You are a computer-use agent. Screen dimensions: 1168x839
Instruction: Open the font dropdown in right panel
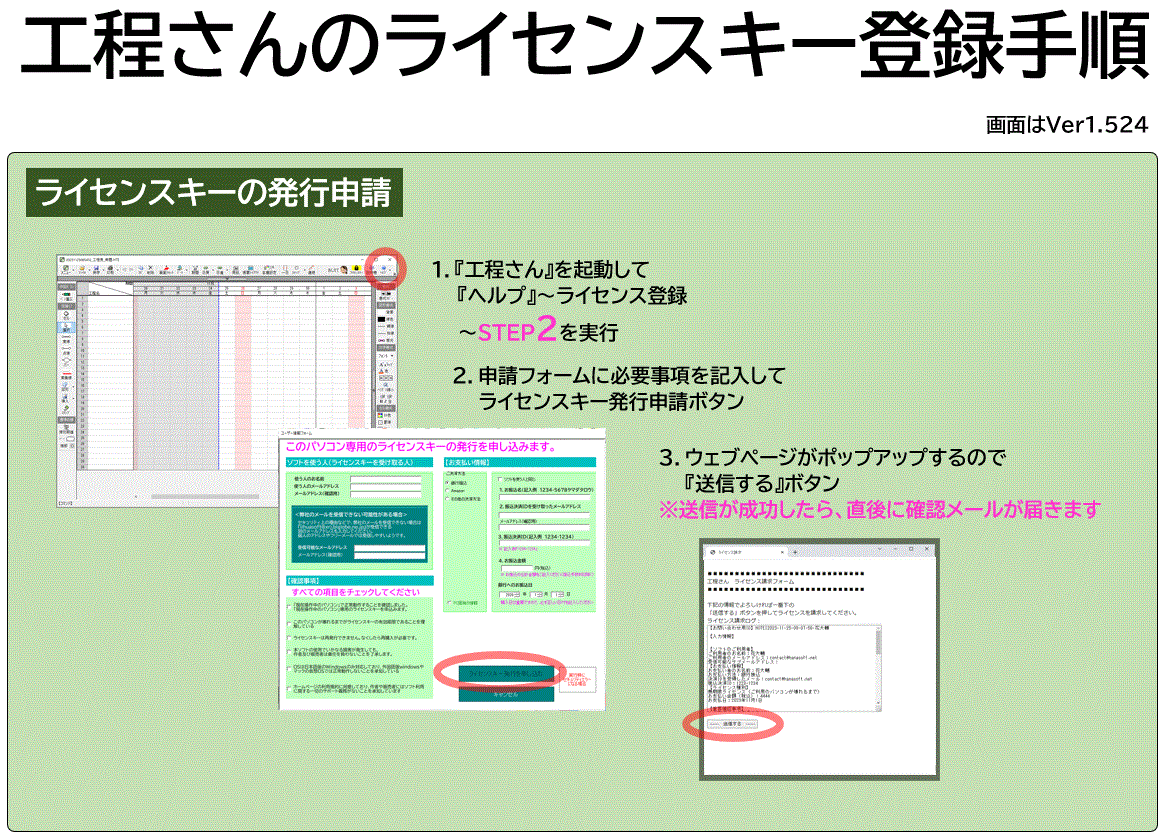pos(385,355)
